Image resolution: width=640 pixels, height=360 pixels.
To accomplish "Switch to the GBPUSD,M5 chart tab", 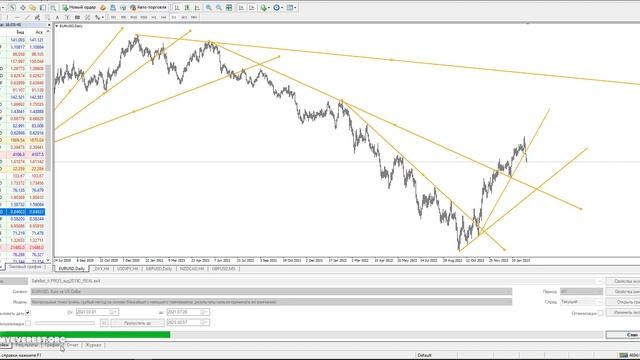I will pos(223,269).
